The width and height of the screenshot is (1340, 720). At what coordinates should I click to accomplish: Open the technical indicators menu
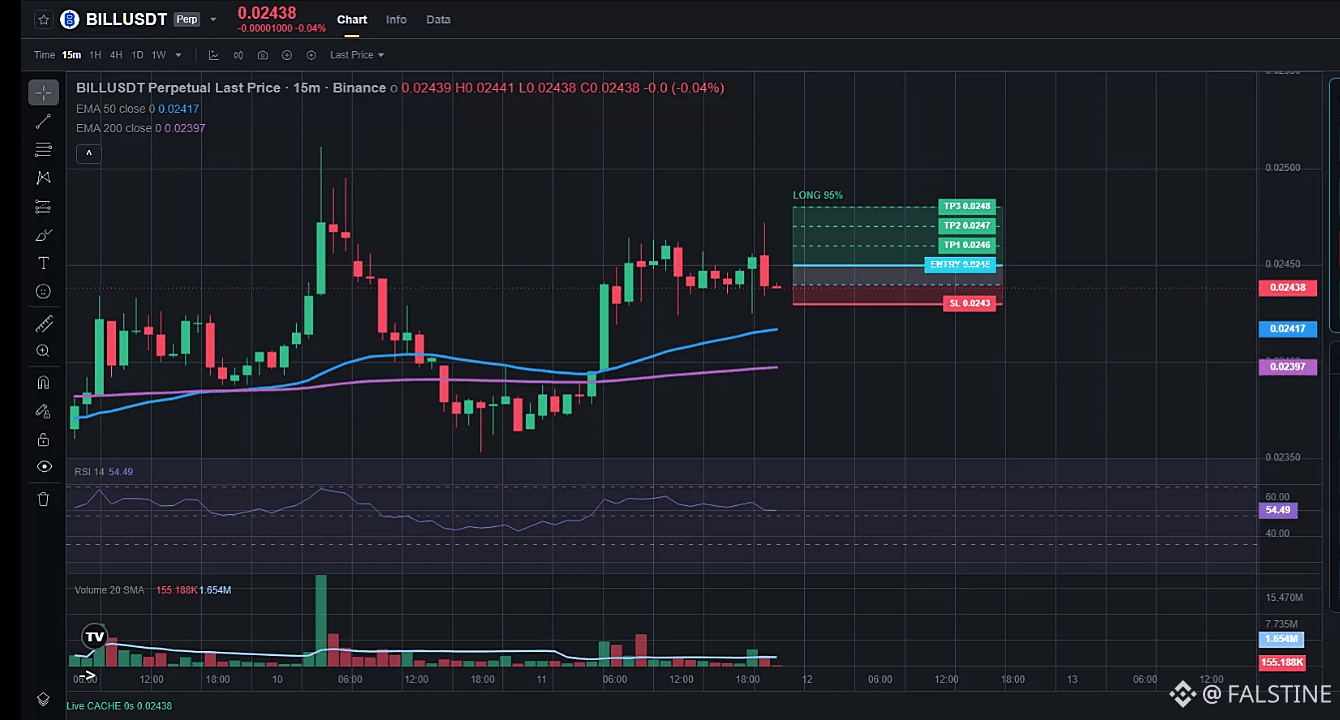214,55
